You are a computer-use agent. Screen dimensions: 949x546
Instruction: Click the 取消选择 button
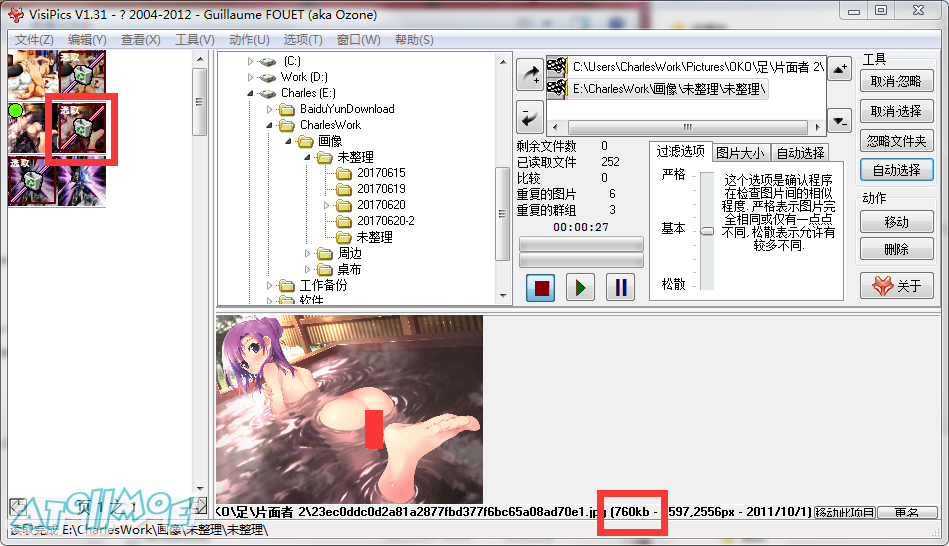click(x=896, y=111)
